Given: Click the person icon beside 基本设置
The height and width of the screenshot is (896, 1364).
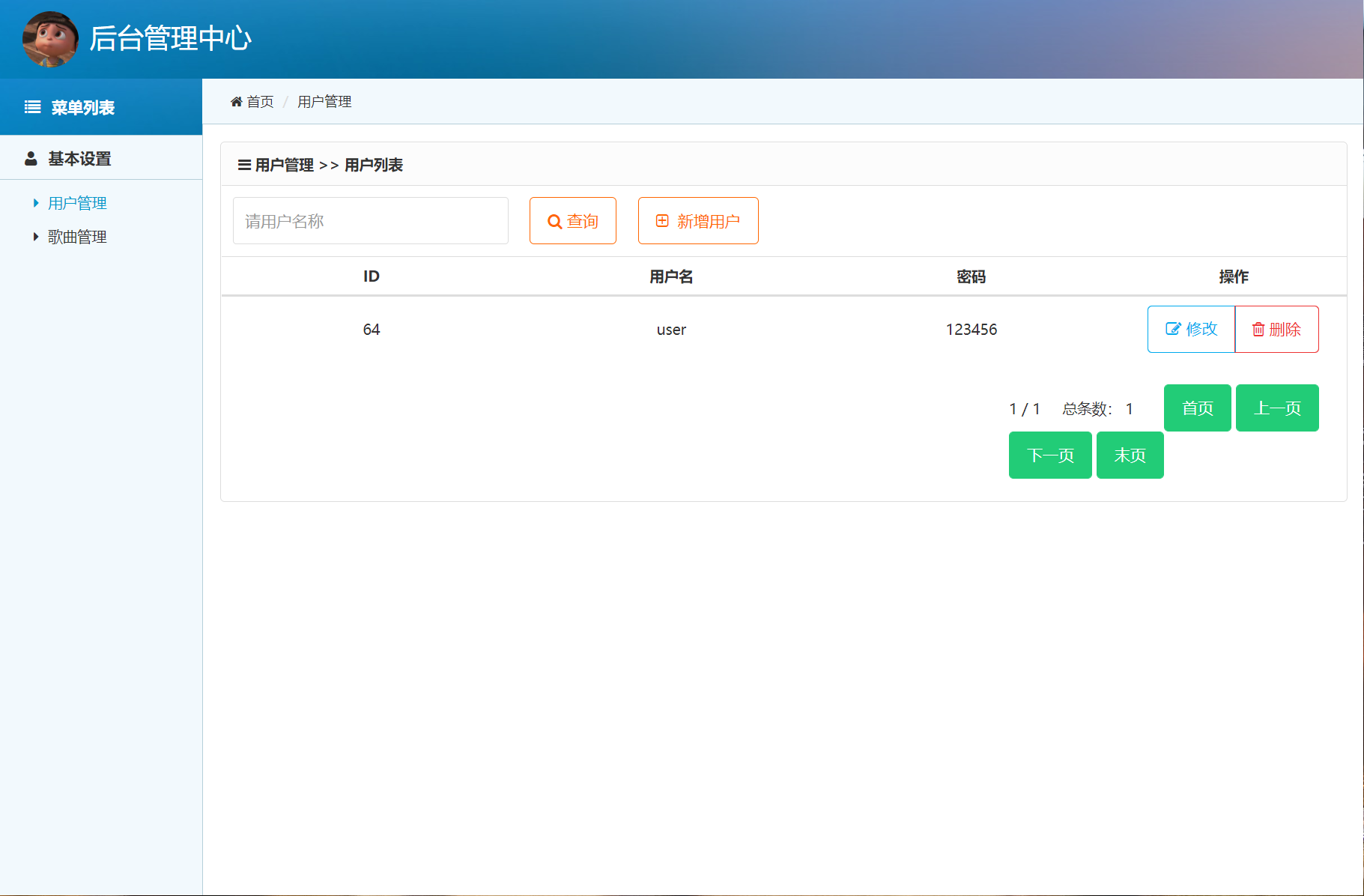Looking at the screenshot, I should point(31,159).
